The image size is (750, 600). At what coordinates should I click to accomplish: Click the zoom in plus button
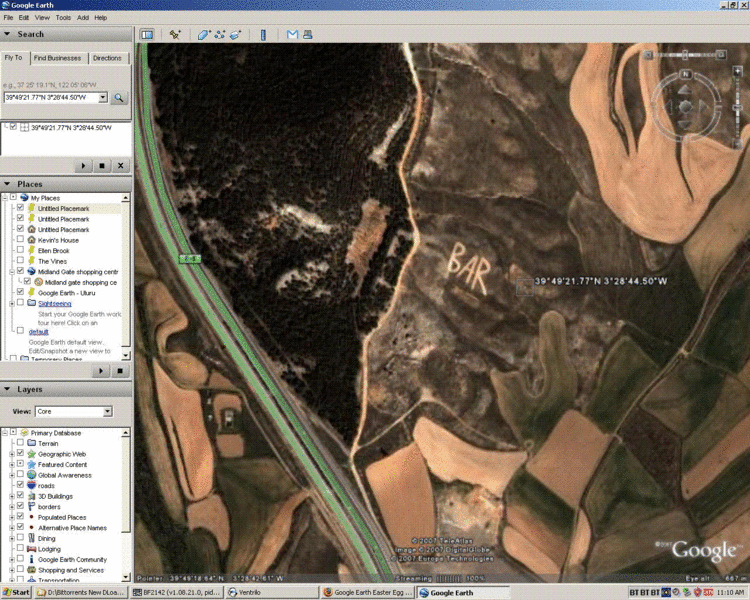[737, 71]
